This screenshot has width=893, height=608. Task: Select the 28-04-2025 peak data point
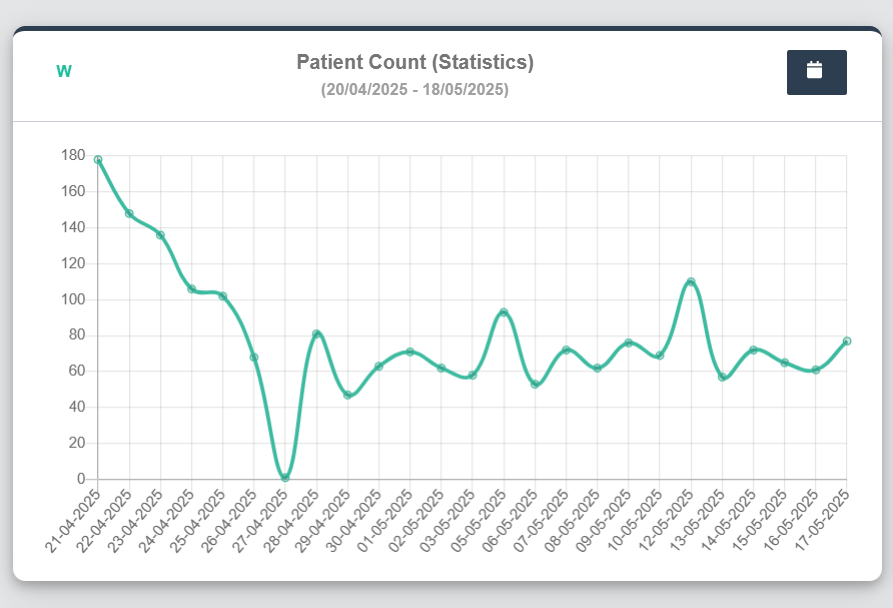coord(316,334)
